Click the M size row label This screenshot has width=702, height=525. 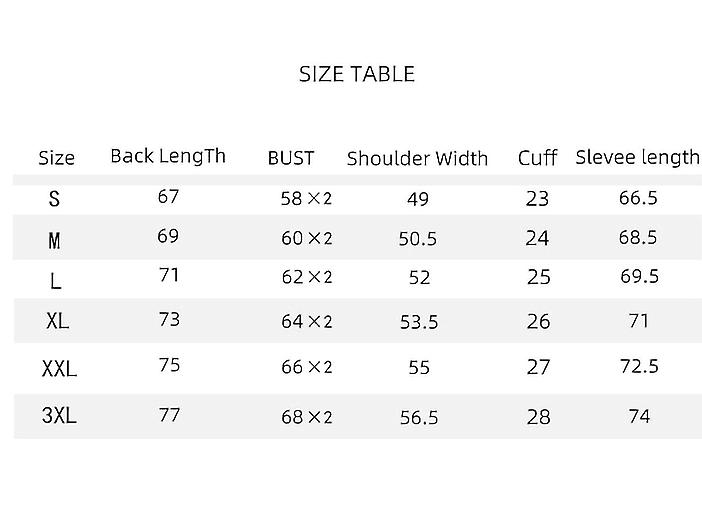(x=54, y=240)
